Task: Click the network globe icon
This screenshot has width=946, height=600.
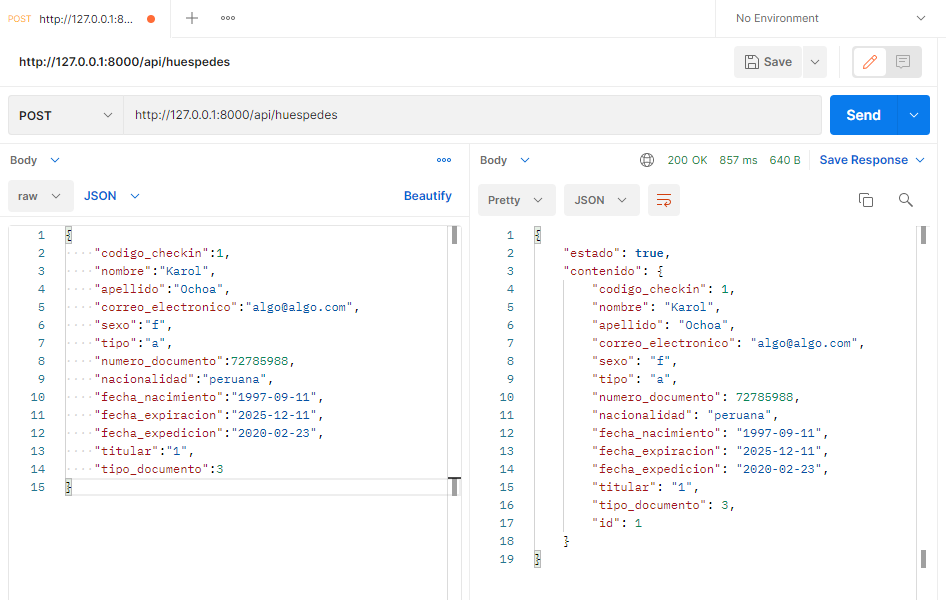Action: pos(647,160)
